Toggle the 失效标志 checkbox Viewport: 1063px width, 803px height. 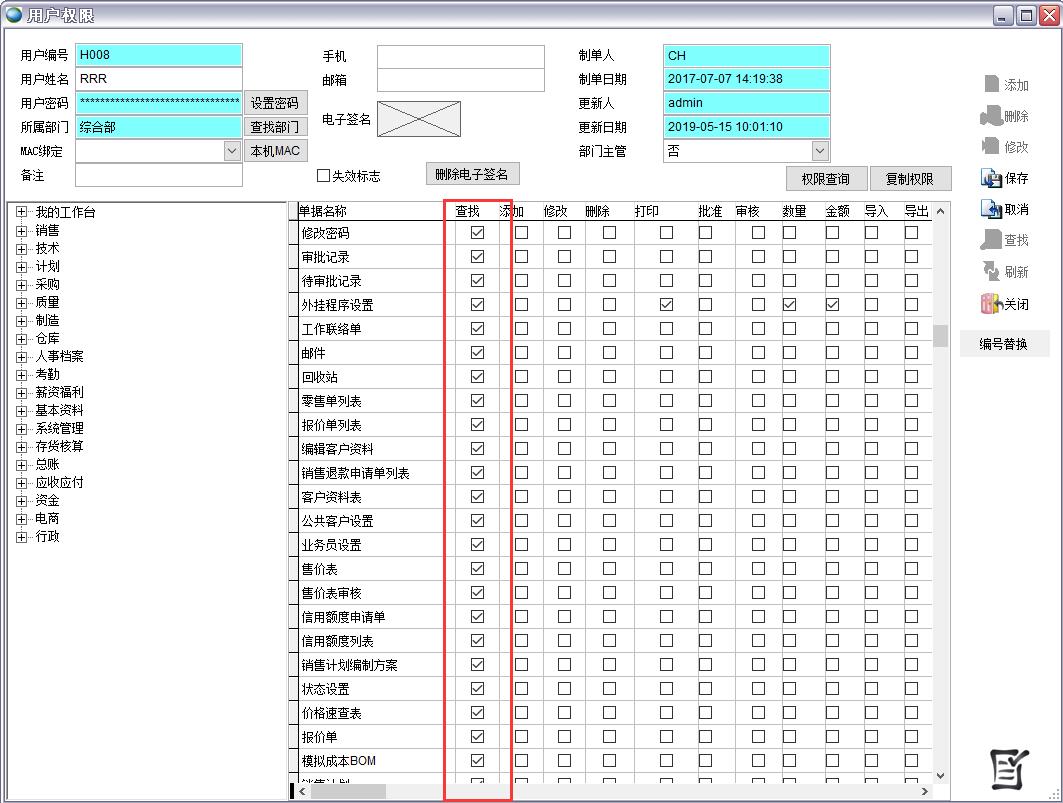pyautogui.click(x=323, y=176)
